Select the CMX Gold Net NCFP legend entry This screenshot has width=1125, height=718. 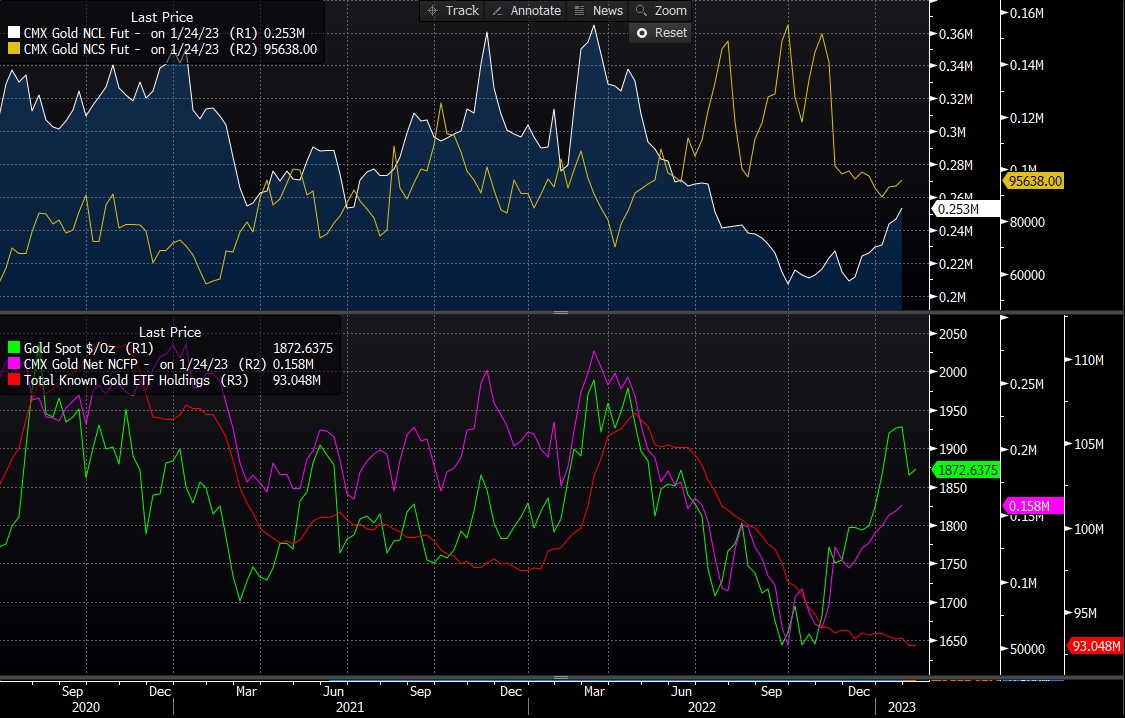click(161, 364)
